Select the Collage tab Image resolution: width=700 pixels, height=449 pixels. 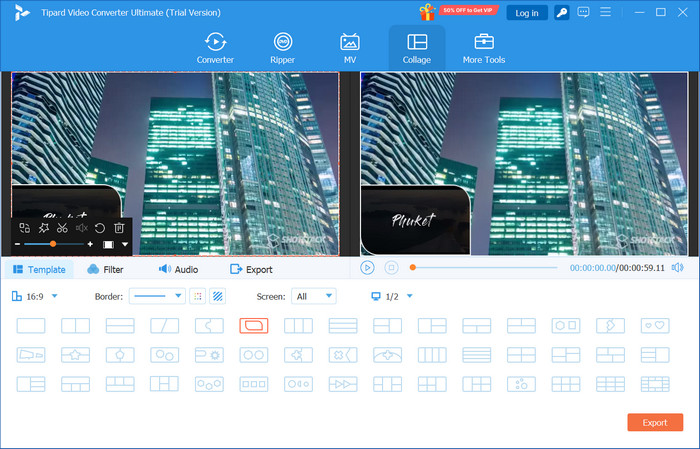click(417, 48)
